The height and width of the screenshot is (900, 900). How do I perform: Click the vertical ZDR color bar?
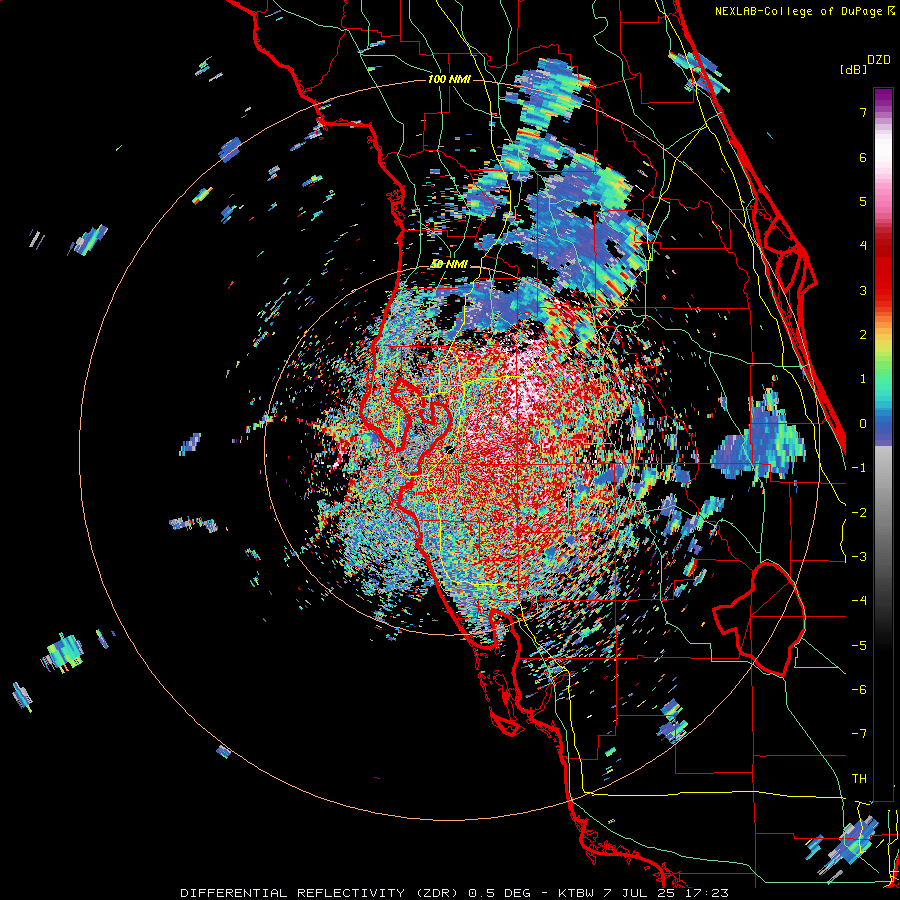tap(883, 444)
